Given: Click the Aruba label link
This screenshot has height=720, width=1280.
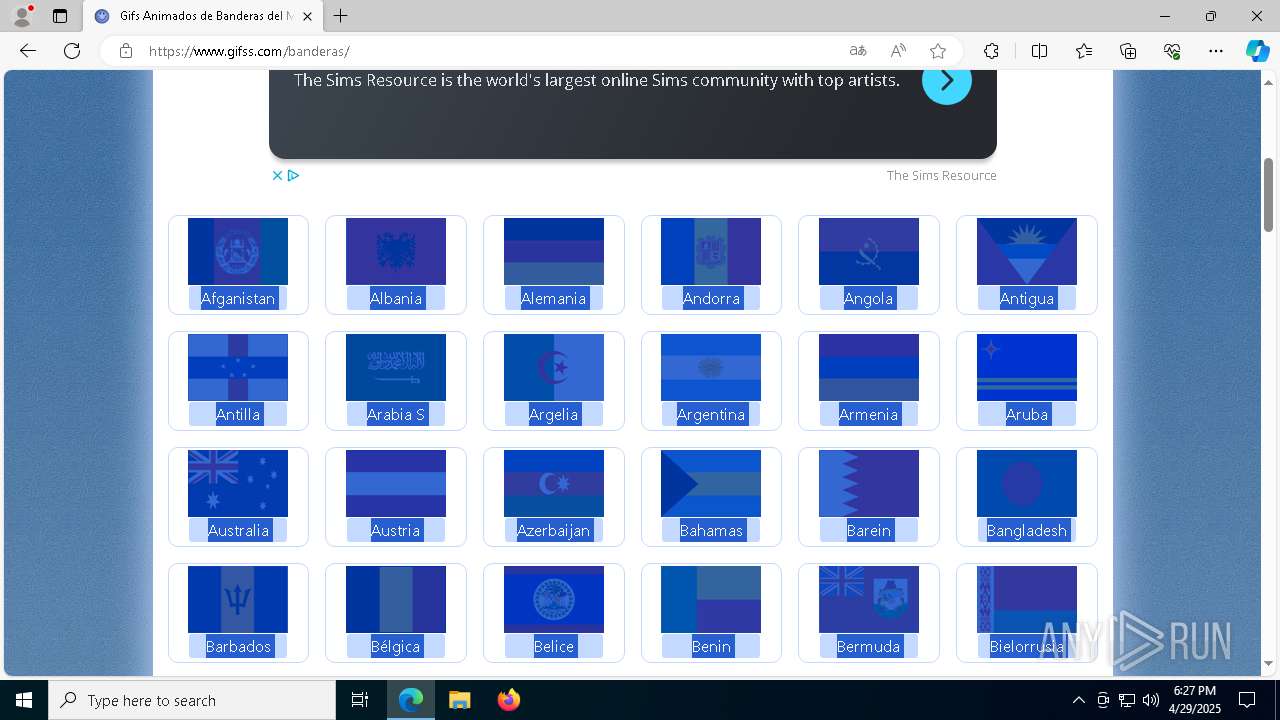Looking at the screenshot, I should pyautogui.click(x=1027, y=414).
